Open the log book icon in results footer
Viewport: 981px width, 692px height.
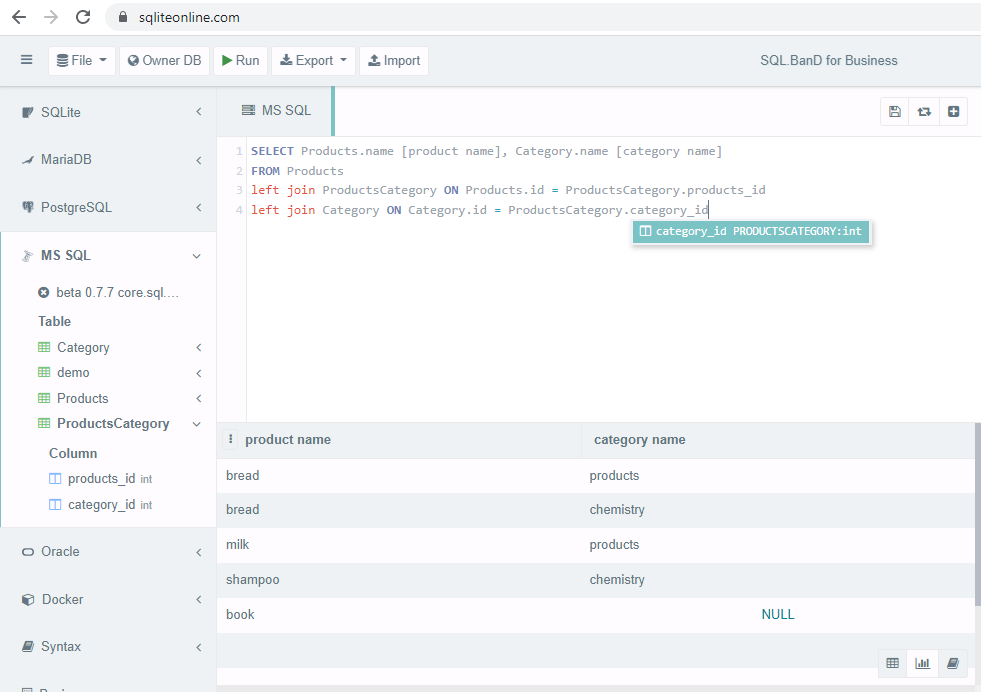click(952, 663)
